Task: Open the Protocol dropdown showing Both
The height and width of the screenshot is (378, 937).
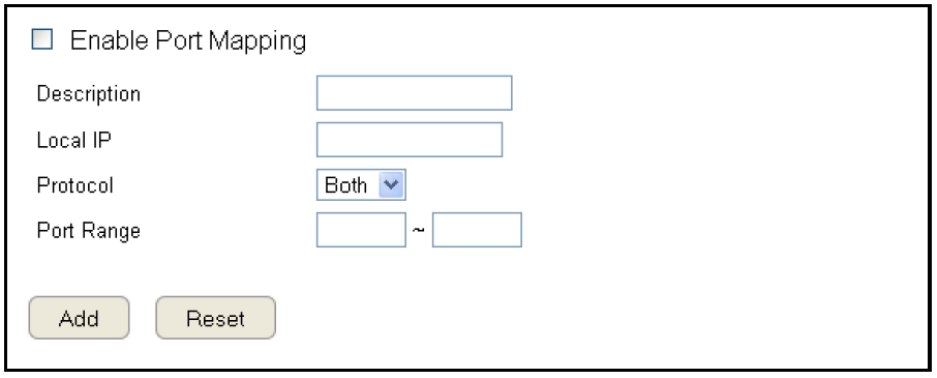Action: pyautogui.click(x=361, y=185)
